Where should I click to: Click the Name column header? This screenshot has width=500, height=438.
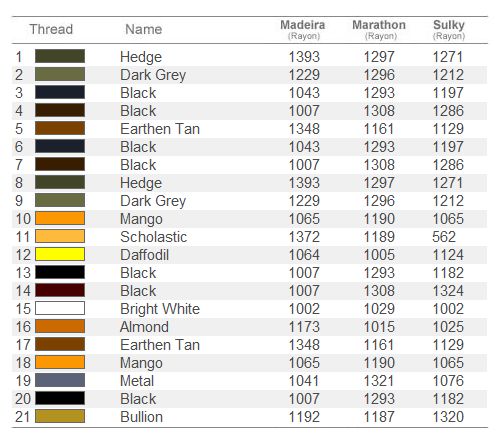(144, 29)
